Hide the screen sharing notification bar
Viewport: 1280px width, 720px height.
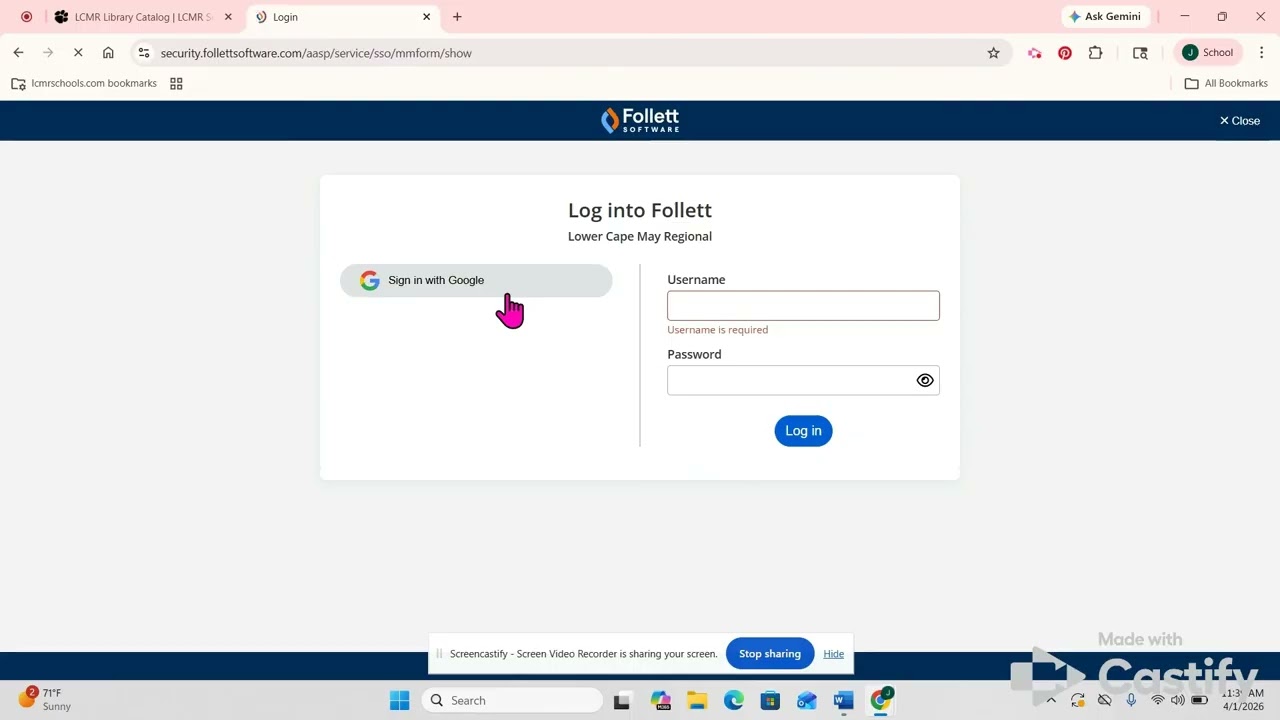pyautogui.click(x=834, y=654)
